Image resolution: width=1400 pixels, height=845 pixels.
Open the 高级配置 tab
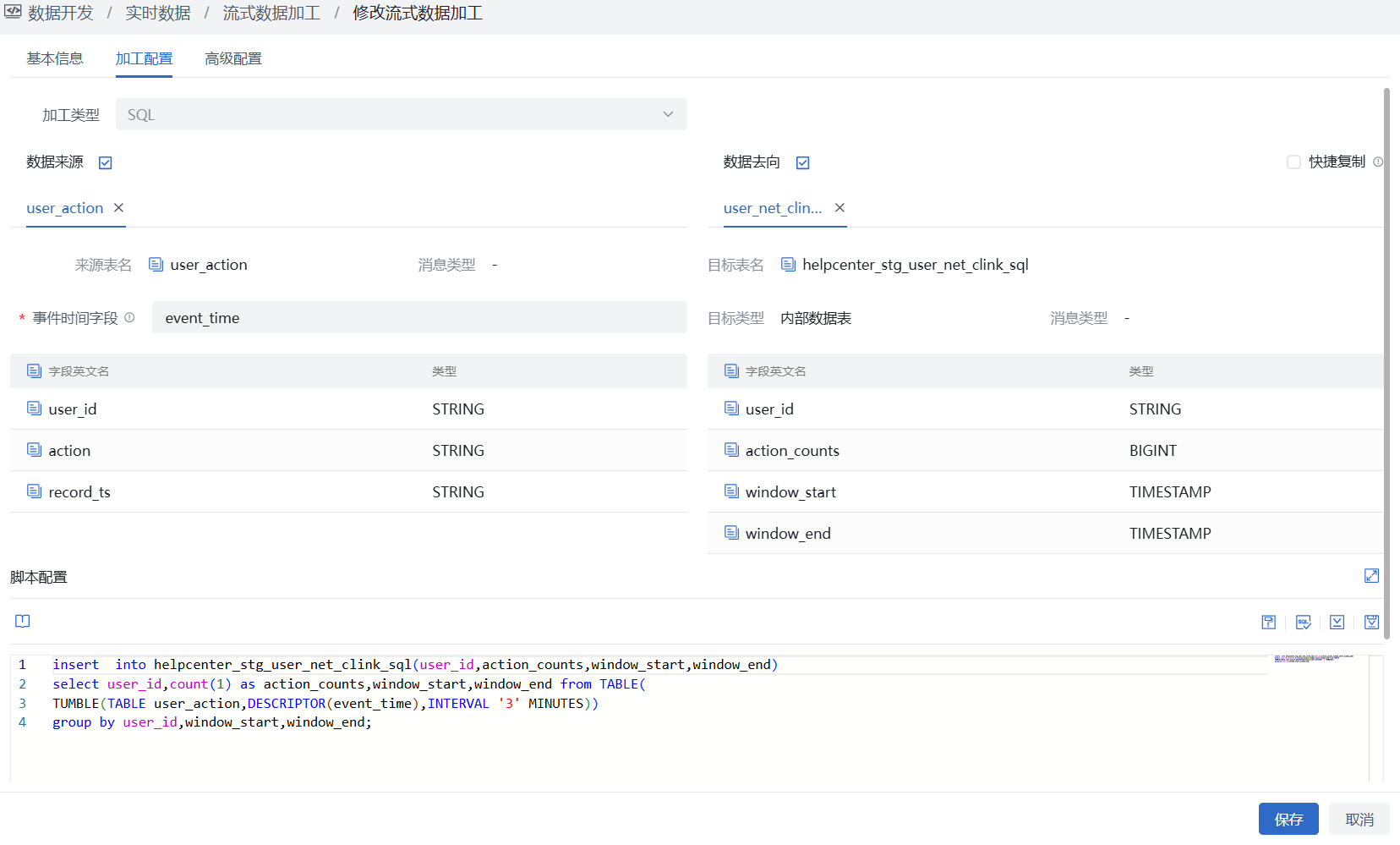pos(233,58)
